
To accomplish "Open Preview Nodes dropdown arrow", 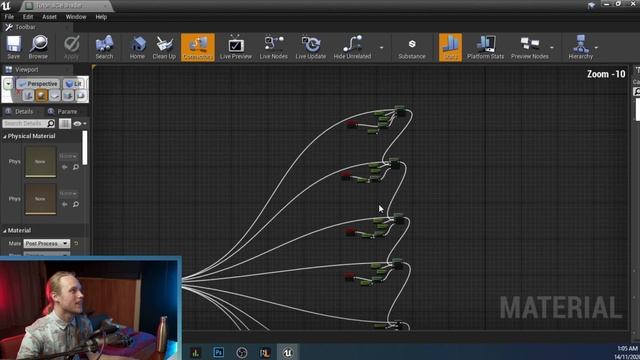I will (x=552, y=47).
